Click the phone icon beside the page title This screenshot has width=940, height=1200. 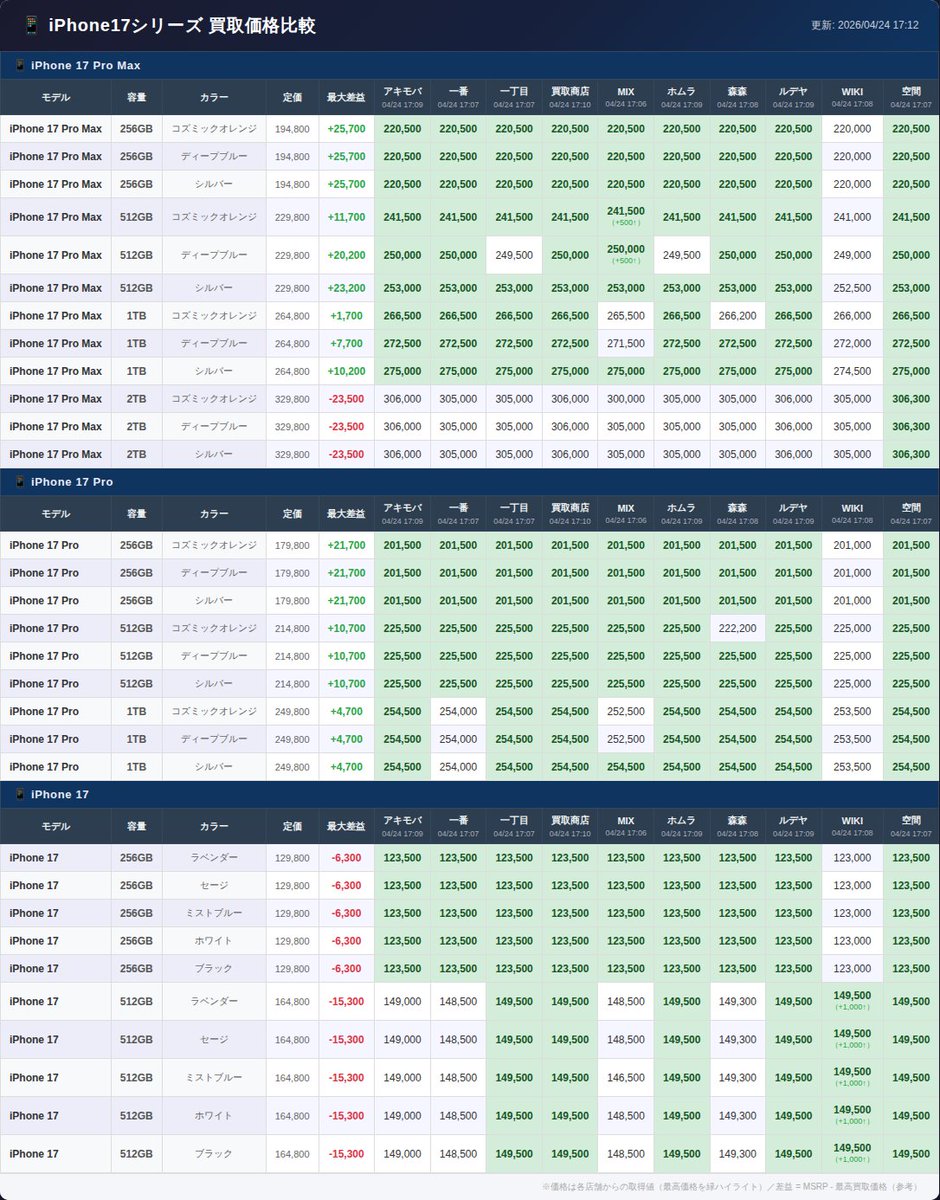tap(30, 25)
